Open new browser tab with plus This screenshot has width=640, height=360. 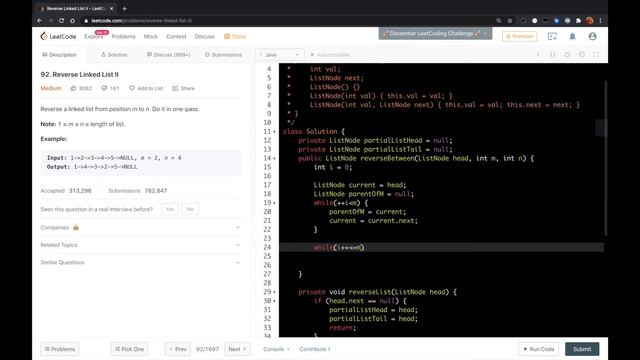(x=124, y=8)
